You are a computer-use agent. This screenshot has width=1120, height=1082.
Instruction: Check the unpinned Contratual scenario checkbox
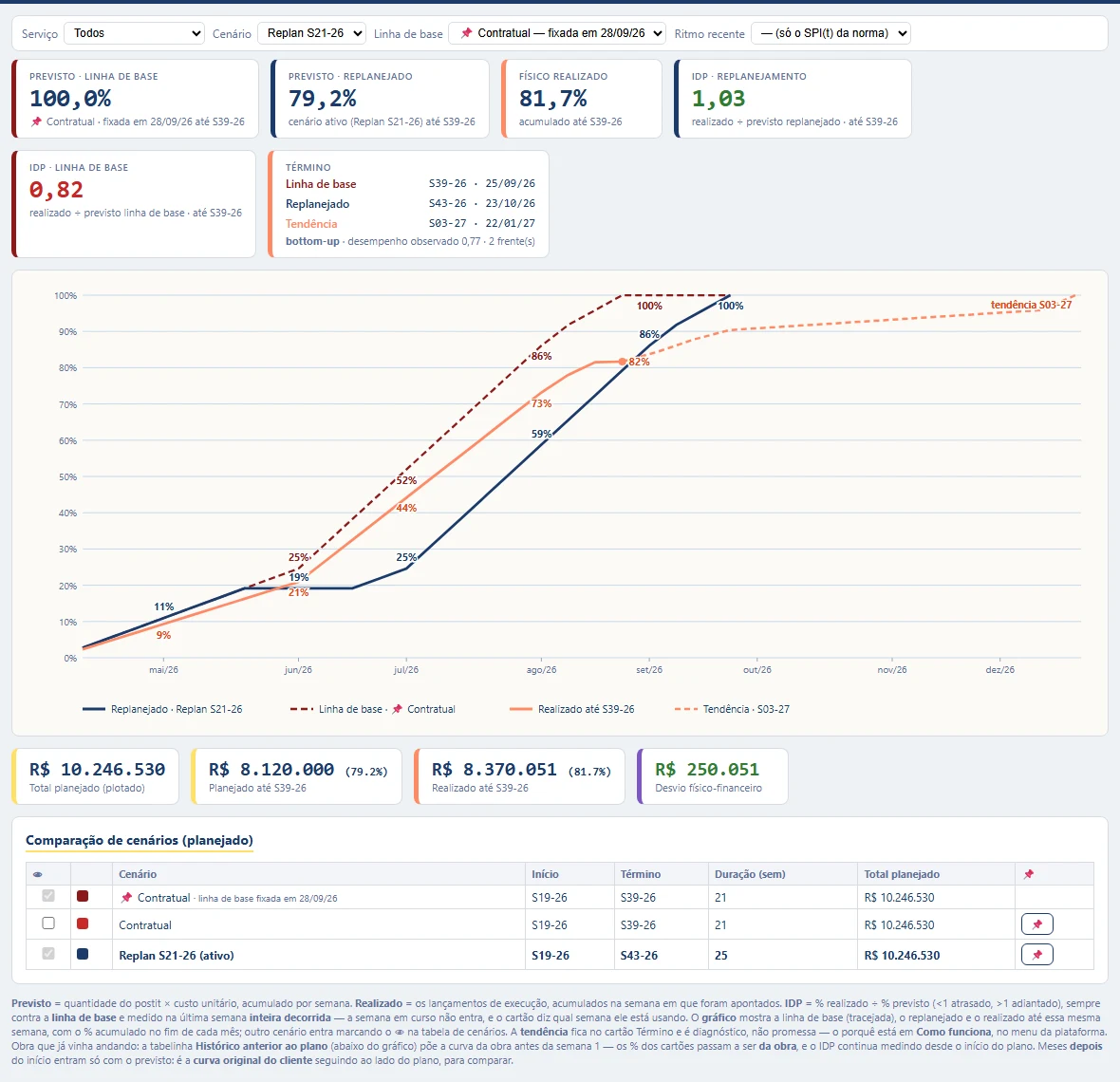(48, 923)
